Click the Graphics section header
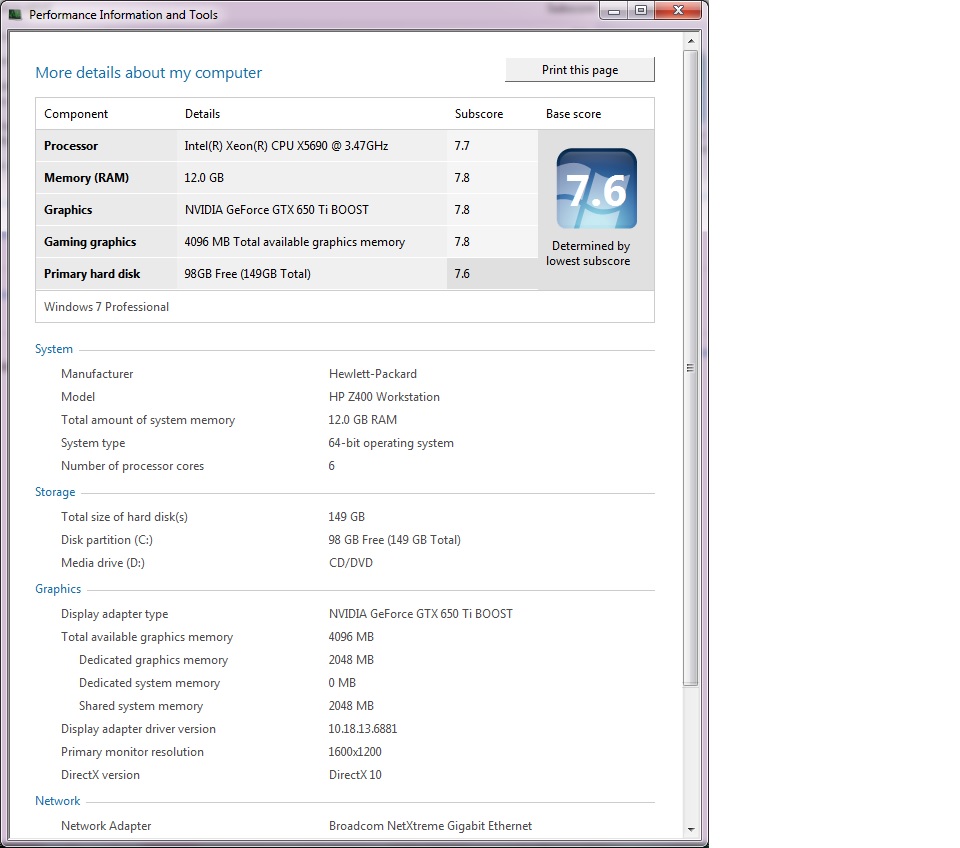This screenshot has width=960, height=848. [x=58, y=589]
